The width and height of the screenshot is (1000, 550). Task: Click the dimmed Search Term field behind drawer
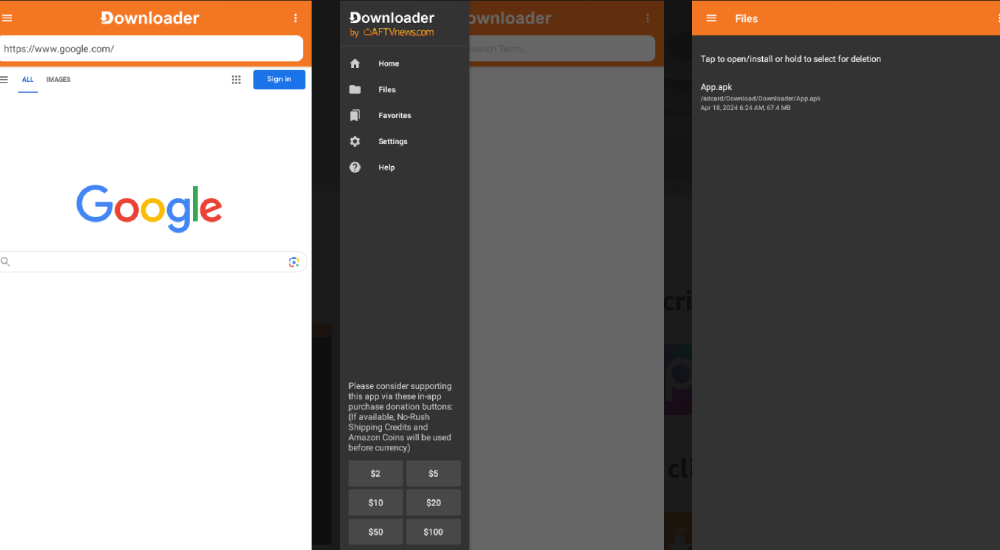pyautogui.click(x=562, y=48)
